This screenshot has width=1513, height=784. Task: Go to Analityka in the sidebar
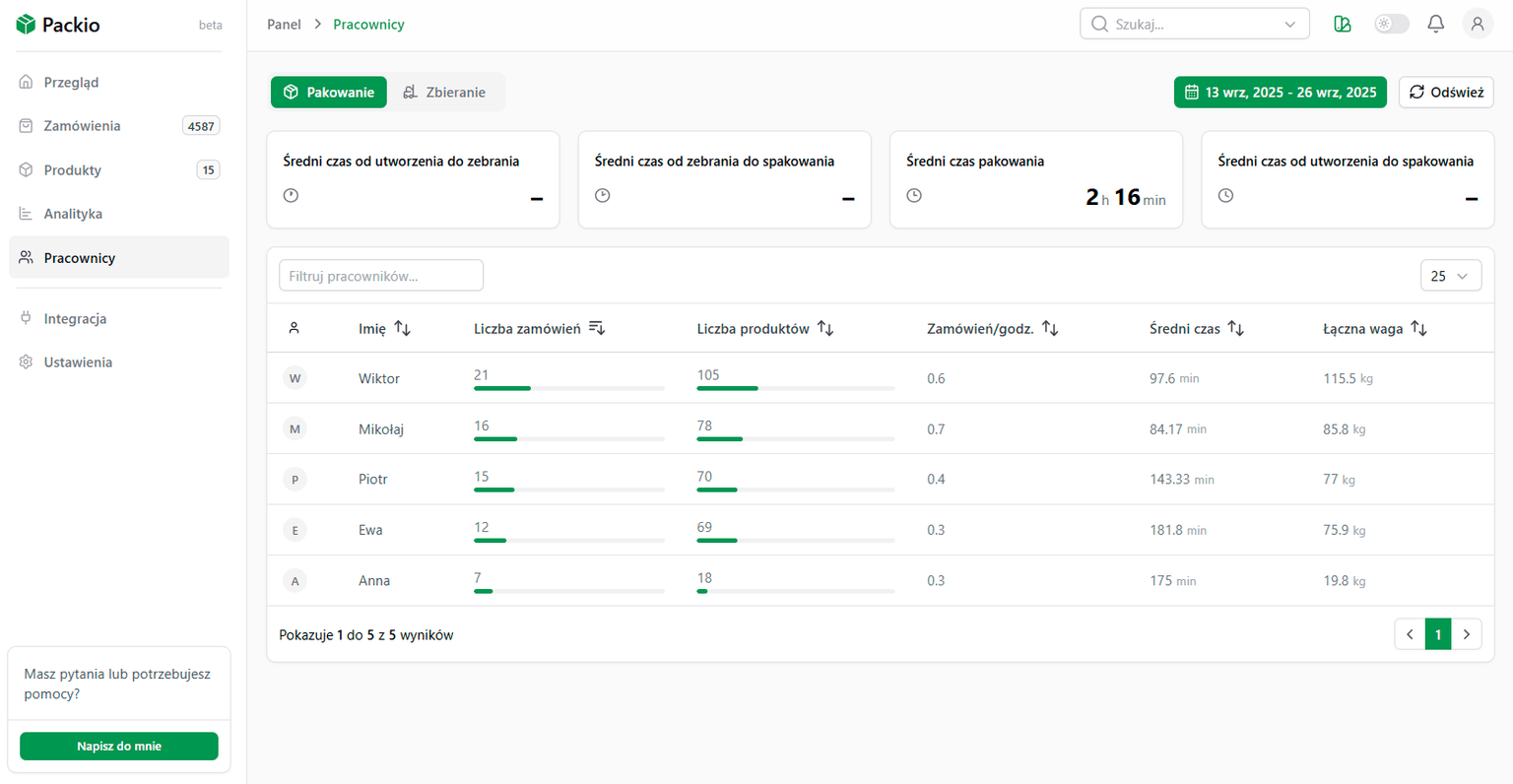pyautogui.click(x=73, y=214)
